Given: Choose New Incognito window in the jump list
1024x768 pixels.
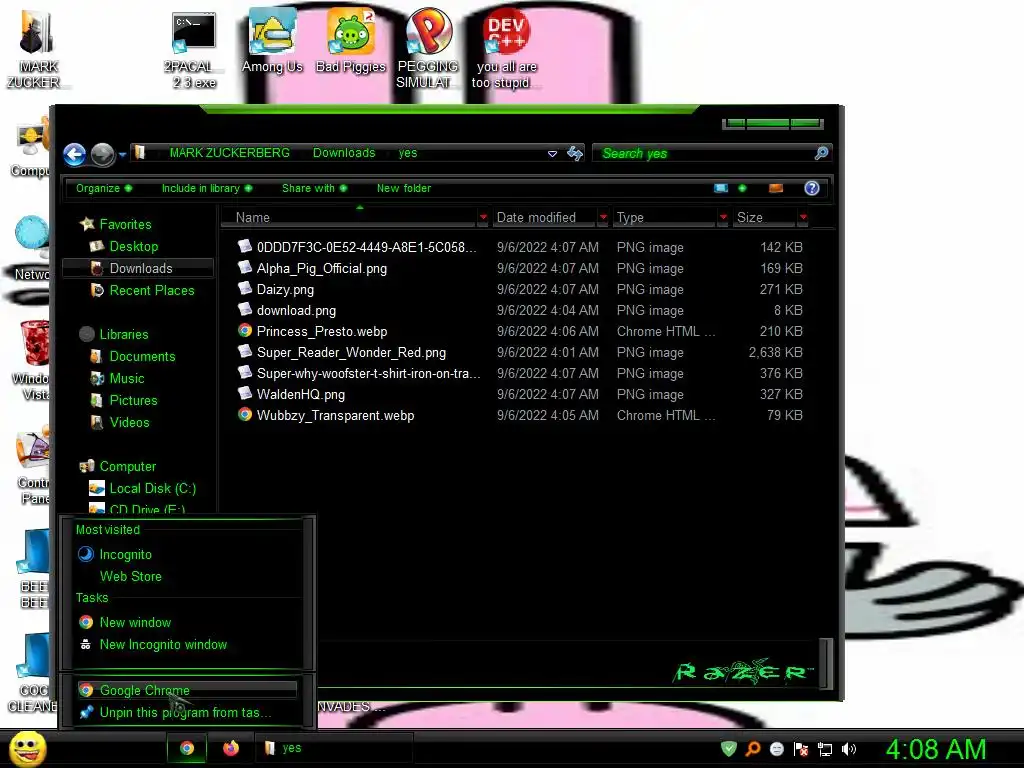Looking at the screenshot, I should tap(163, 645).
